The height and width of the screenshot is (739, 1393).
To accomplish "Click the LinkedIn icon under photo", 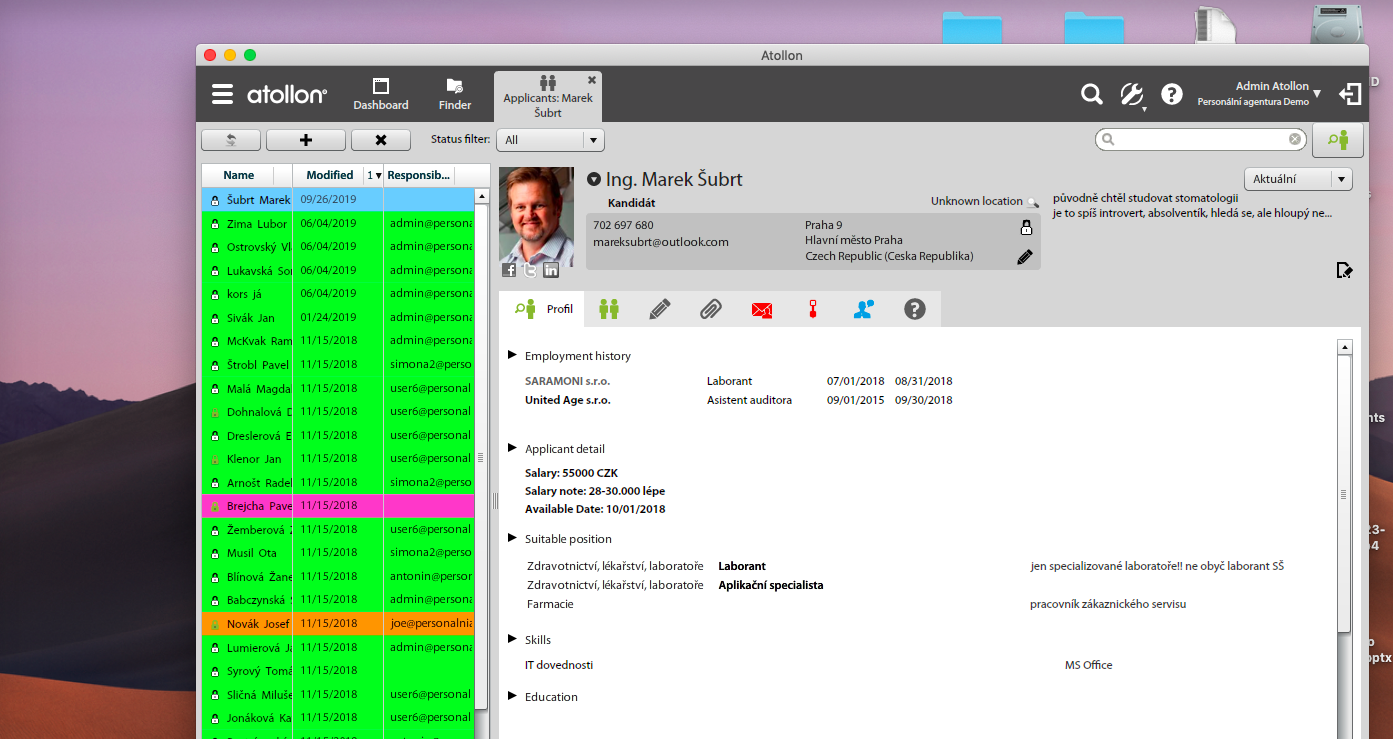I will pyautogui.click(x=550, y=270).
